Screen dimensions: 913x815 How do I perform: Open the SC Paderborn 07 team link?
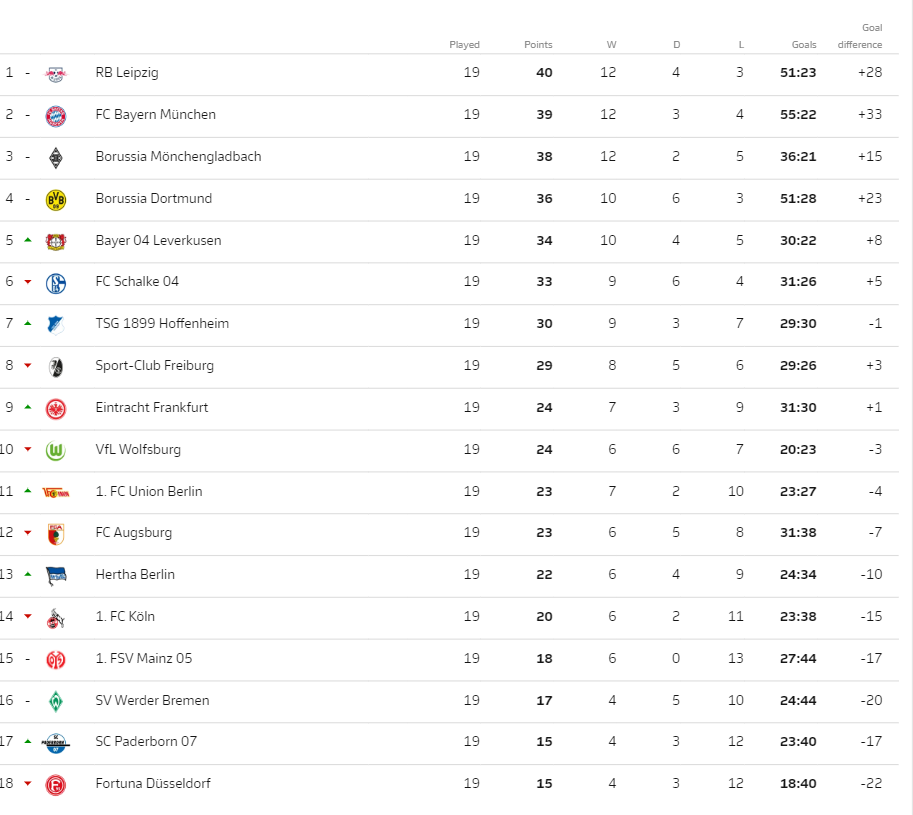coord(146,742)
